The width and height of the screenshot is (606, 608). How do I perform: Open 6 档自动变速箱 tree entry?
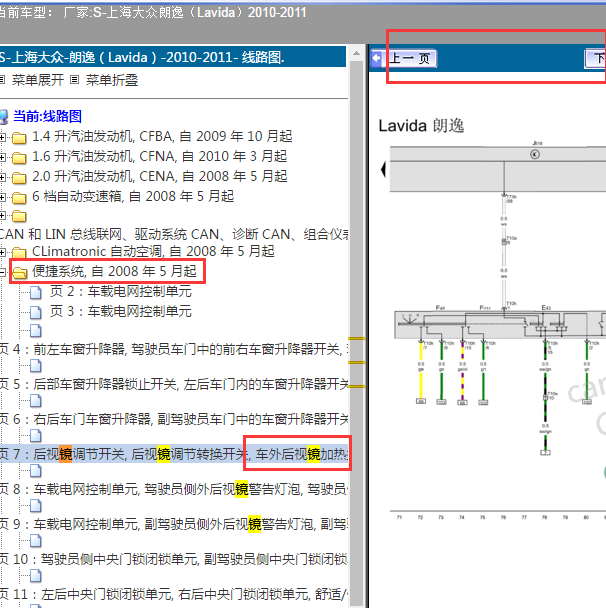[133, 196]
